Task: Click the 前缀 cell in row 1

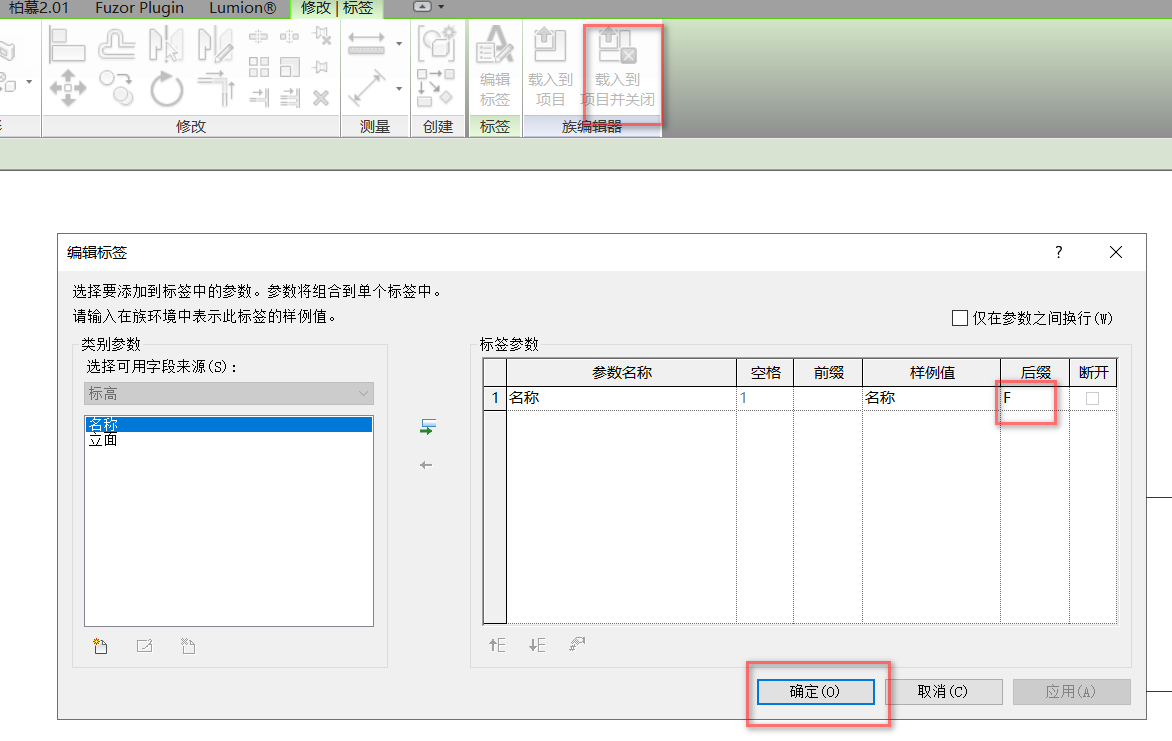Action: (827, 398)
